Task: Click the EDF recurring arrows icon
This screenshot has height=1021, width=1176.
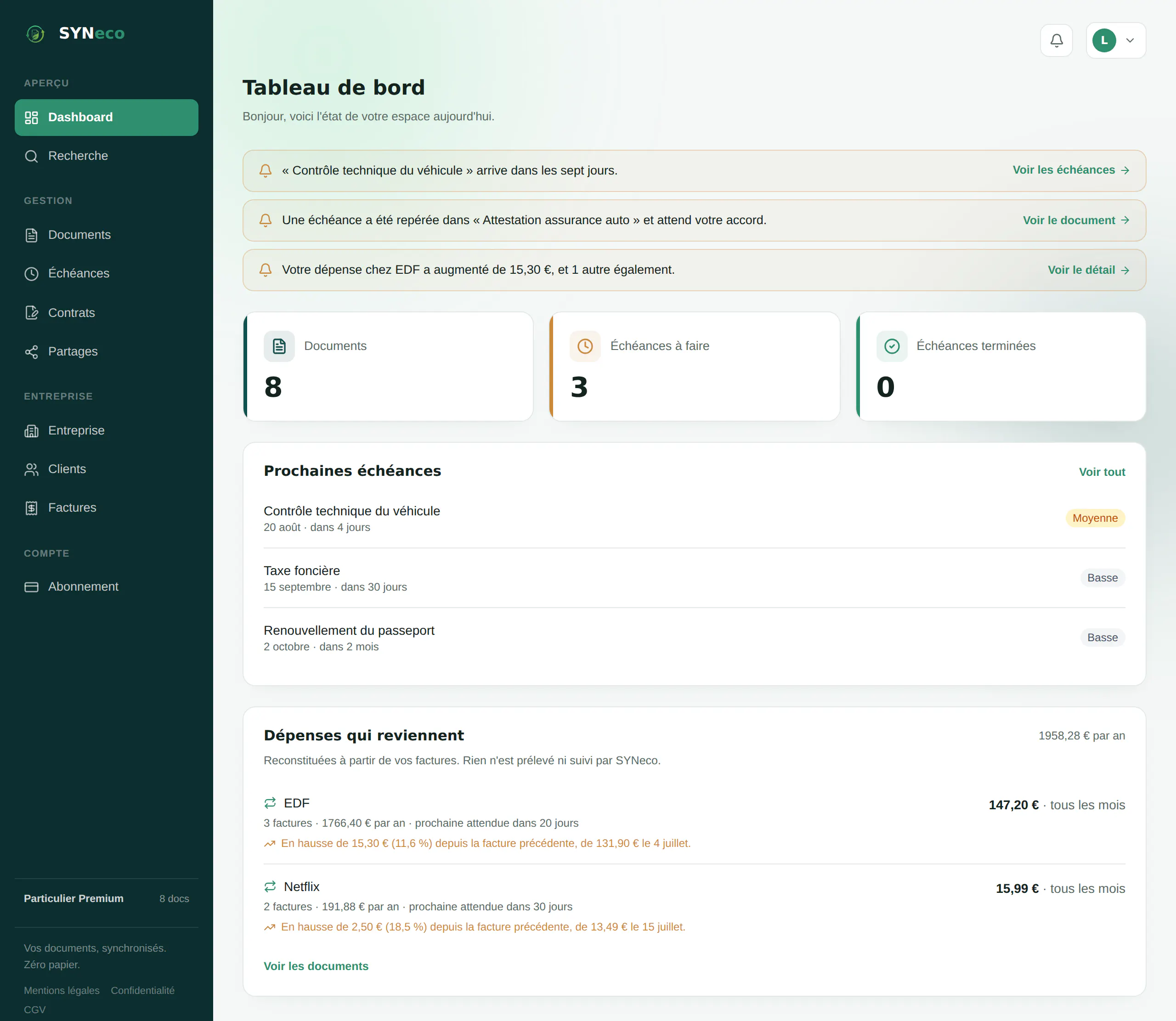Action: tap(270, 803)
